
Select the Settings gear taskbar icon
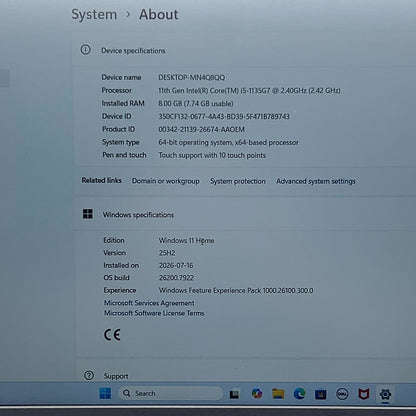pyautogui.click(x=385, y=394)
